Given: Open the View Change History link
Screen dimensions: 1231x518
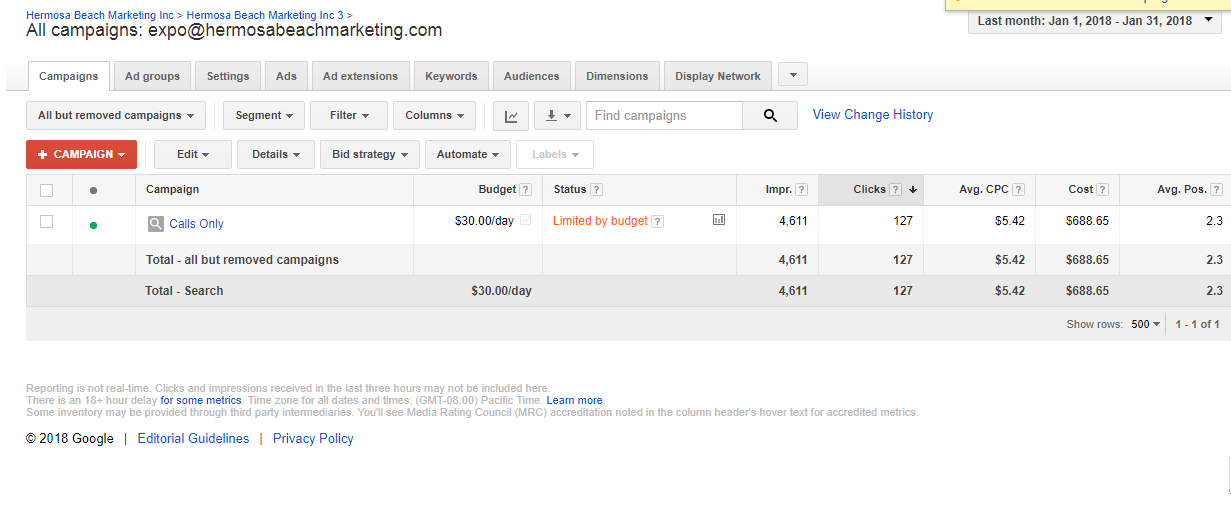Looking at the screenshot, I should (x=872, y=115).
